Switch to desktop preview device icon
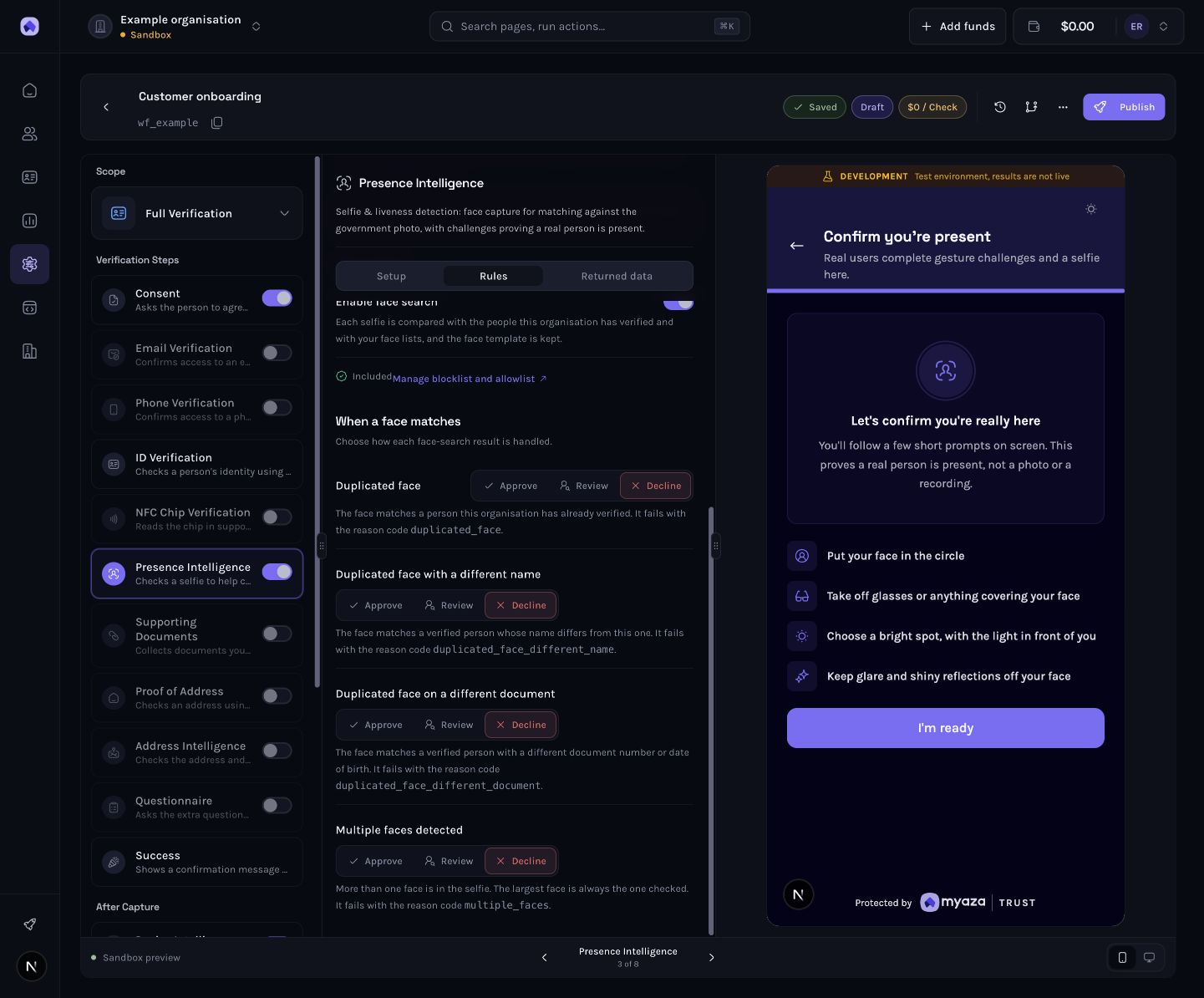Image resolution: width=1204 pixels, height=998 pixels. (x=1149, y=958)
